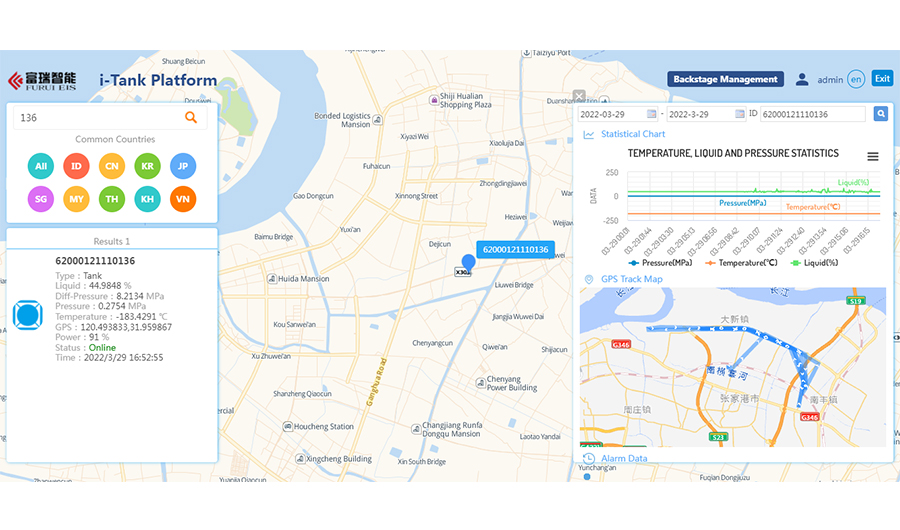Filter by VN country circle
The image size is (900, 530).
coord(183,199)
